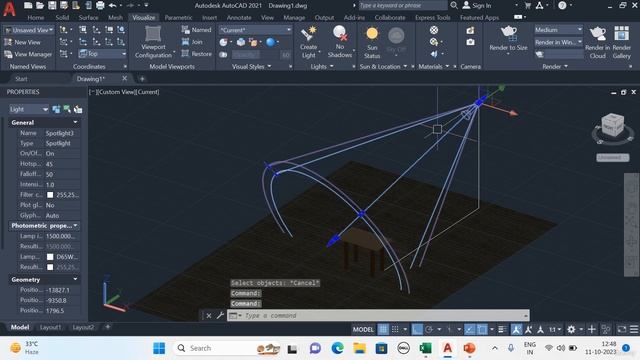
Task: Open the Unsaved View dropdown
Action: coord(29,30)
